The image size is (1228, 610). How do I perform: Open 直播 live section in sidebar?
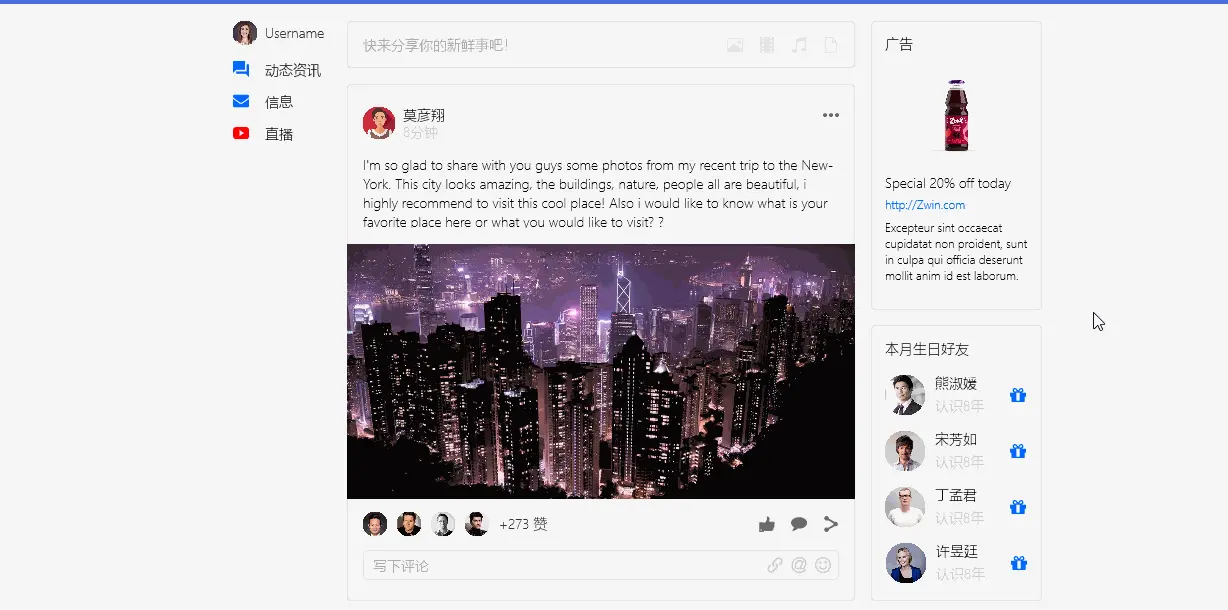pyautogui.click(x=263, y=134)
